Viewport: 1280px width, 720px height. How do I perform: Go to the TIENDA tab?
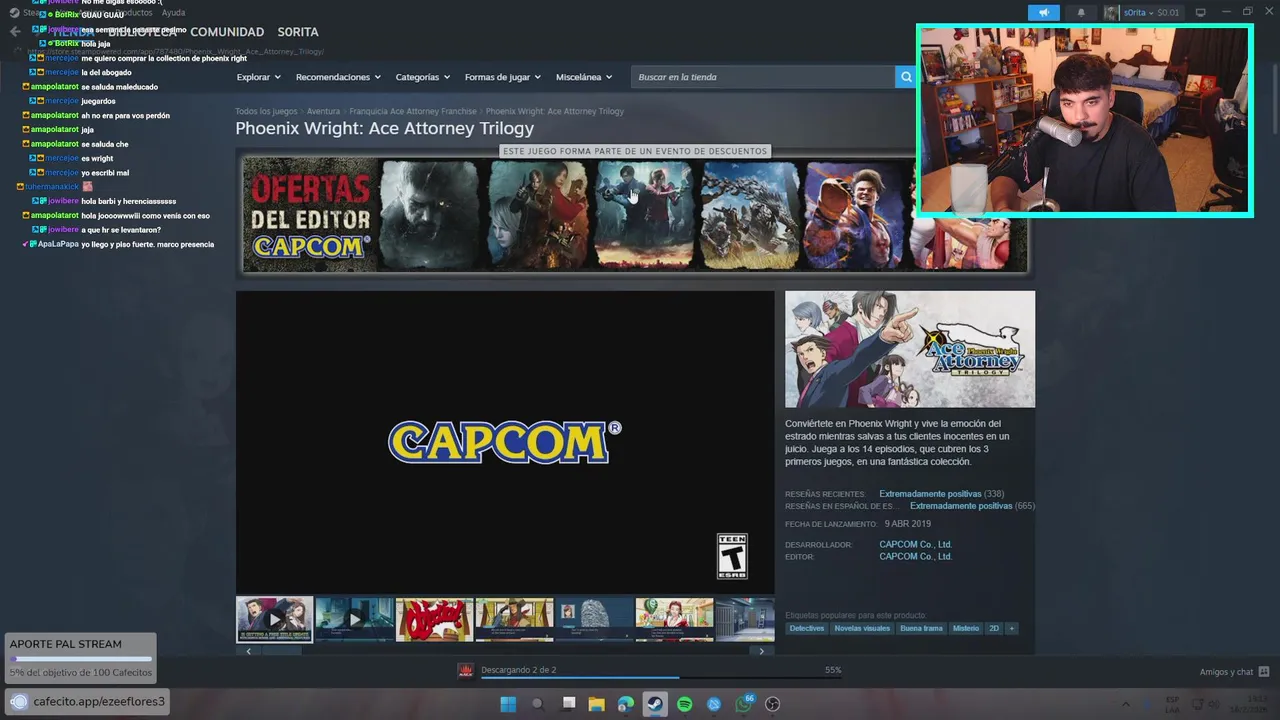click(x=73, y=32)
